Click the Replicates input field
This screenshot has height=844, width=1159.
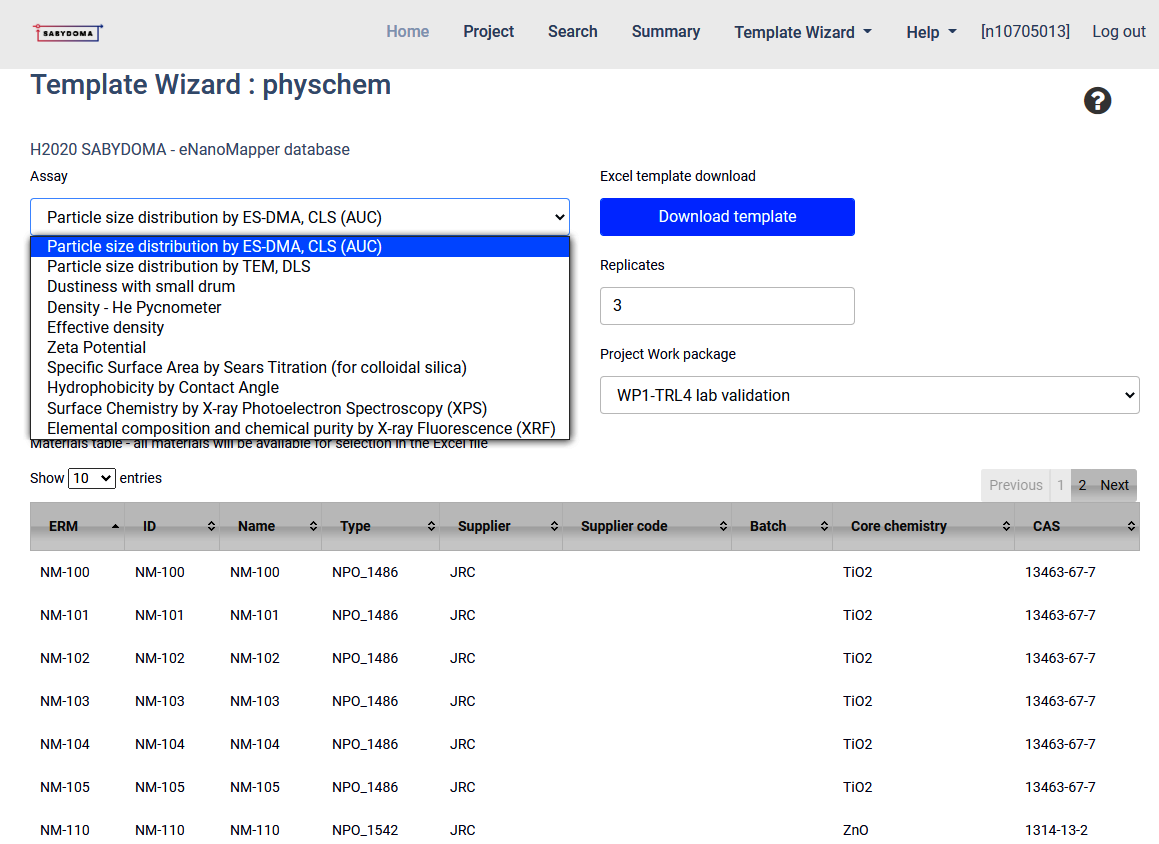tap(727, 306)
